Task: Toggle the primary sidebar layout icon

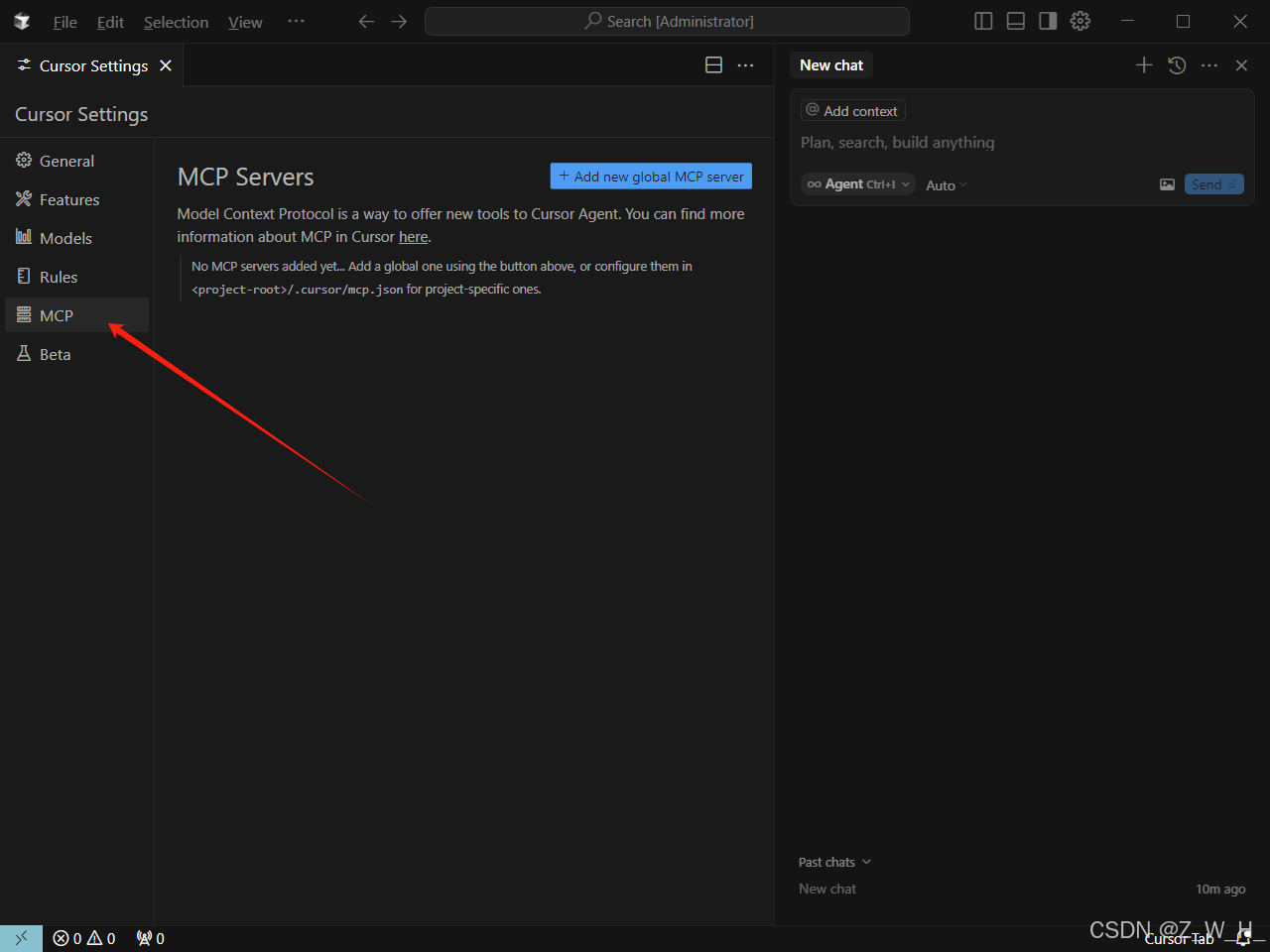Action: [983, 21]
